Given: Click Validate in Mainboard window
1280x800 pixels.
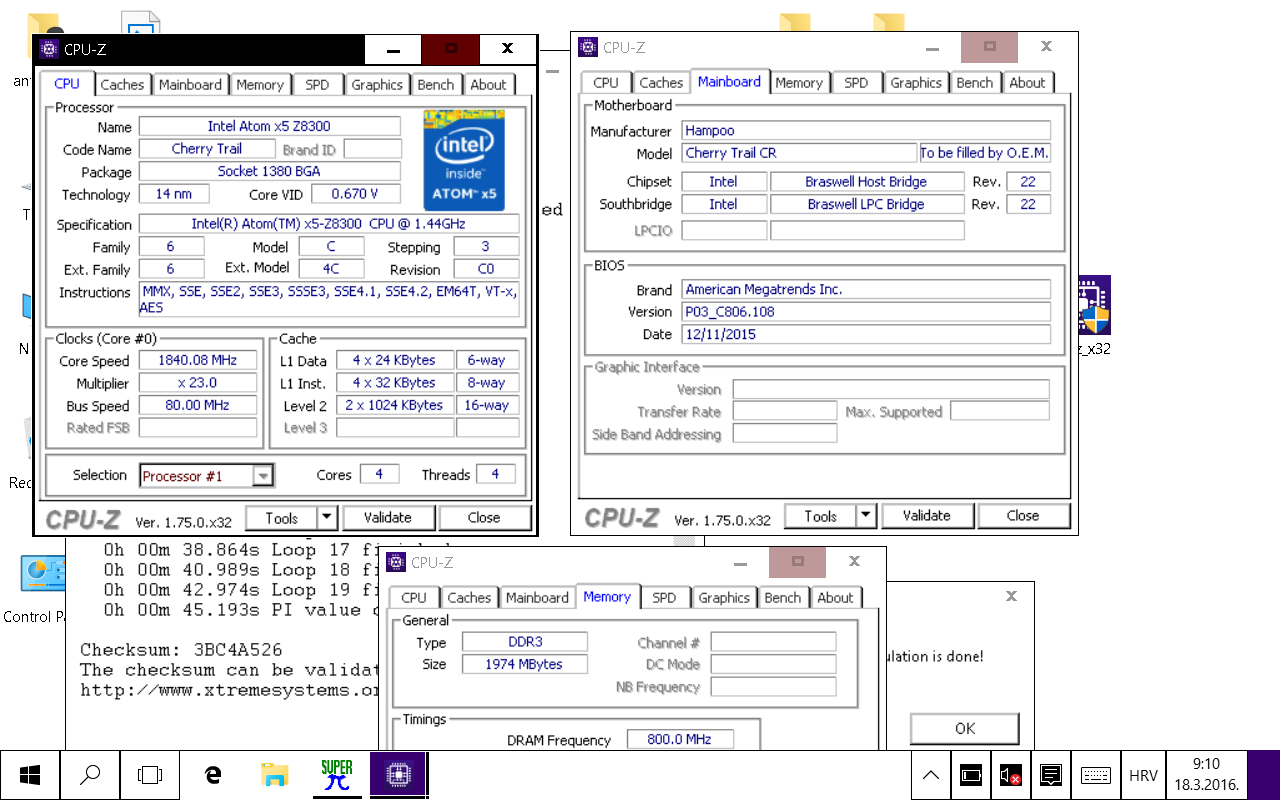Looking at the screenshot, I should tap(927, 516).
